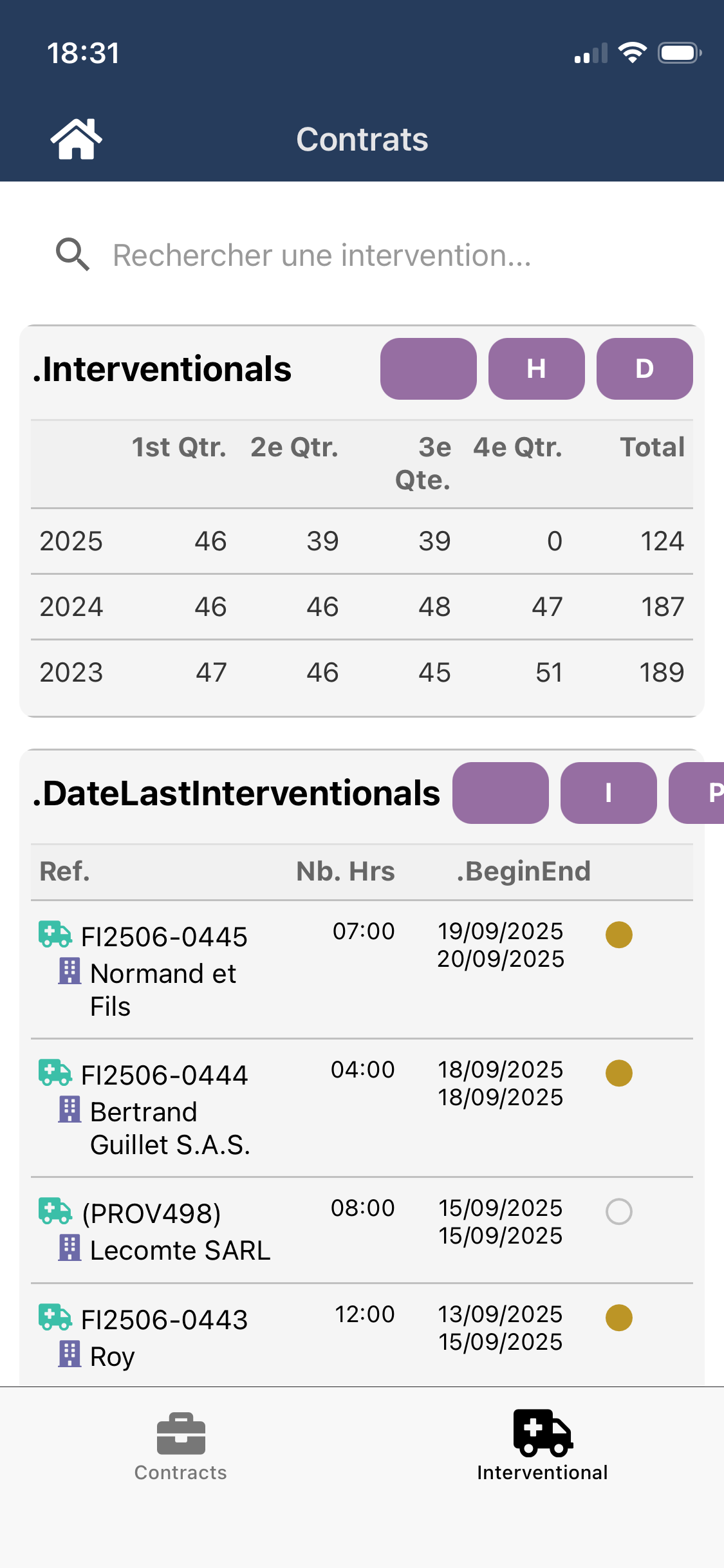This screenshot has width=724, height=1568.
Task: Toggle the empty status circle for PROV498
Action: pos(618,1211)
